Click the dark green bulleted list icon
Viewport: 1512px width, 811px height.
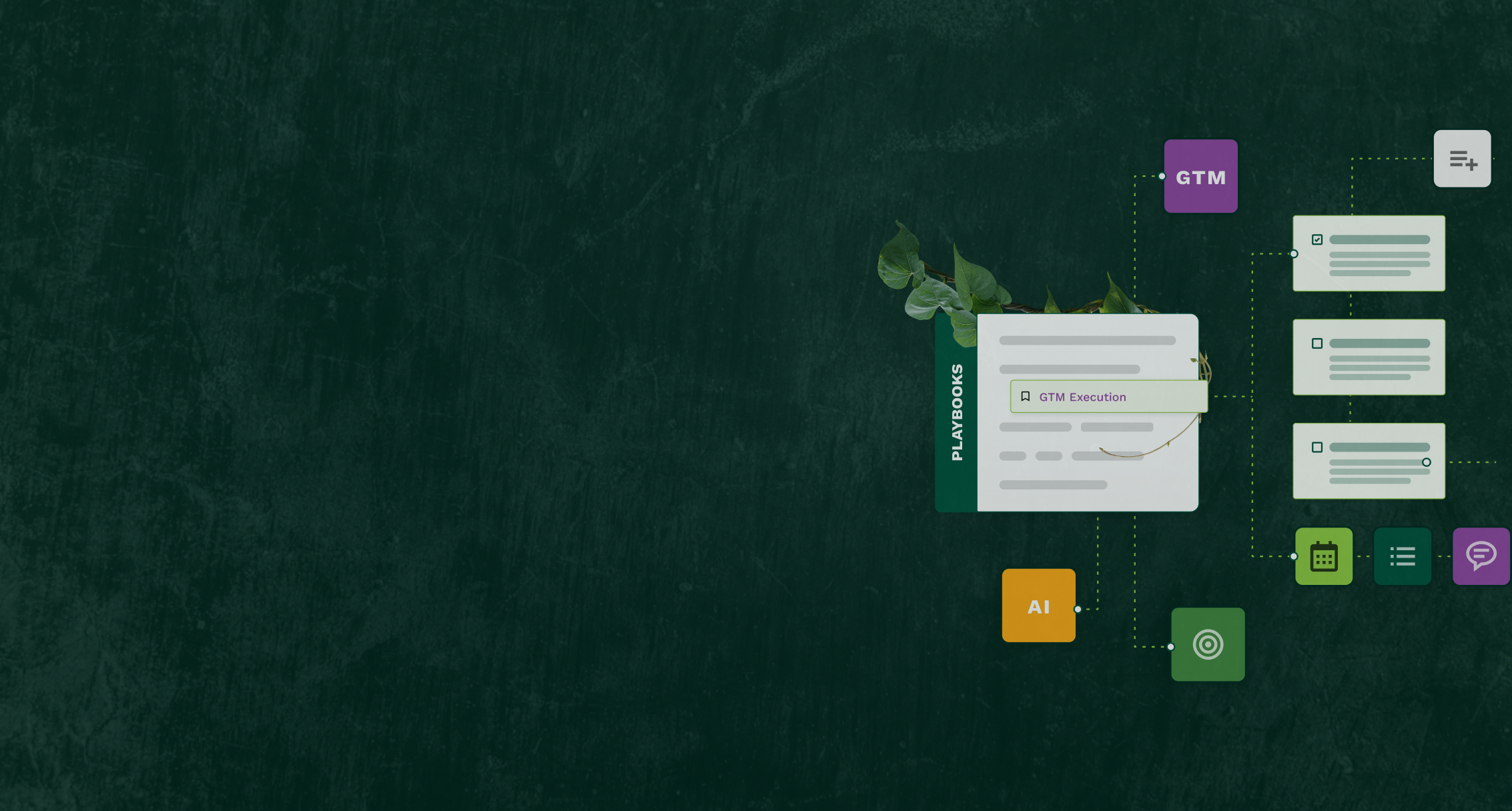[1403, 556]
